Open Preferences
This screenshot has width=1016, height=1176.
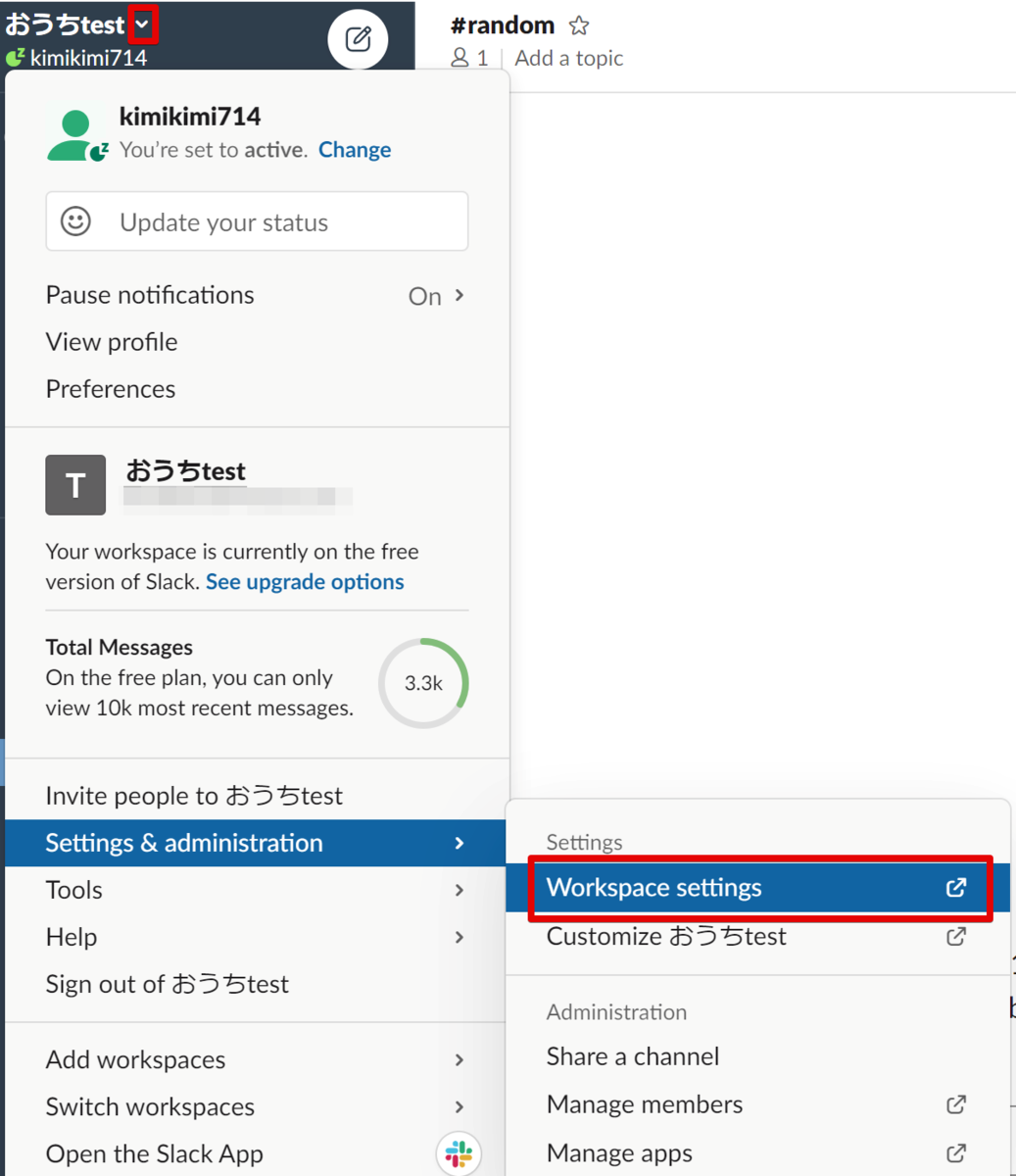[257, 389]
